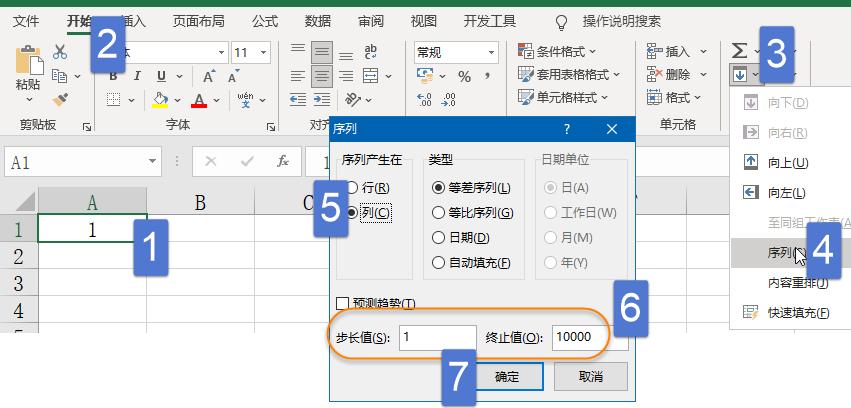Screen dimensions: 851x408
Task: Open the 文件 tab
Action: tap(26, 21)
